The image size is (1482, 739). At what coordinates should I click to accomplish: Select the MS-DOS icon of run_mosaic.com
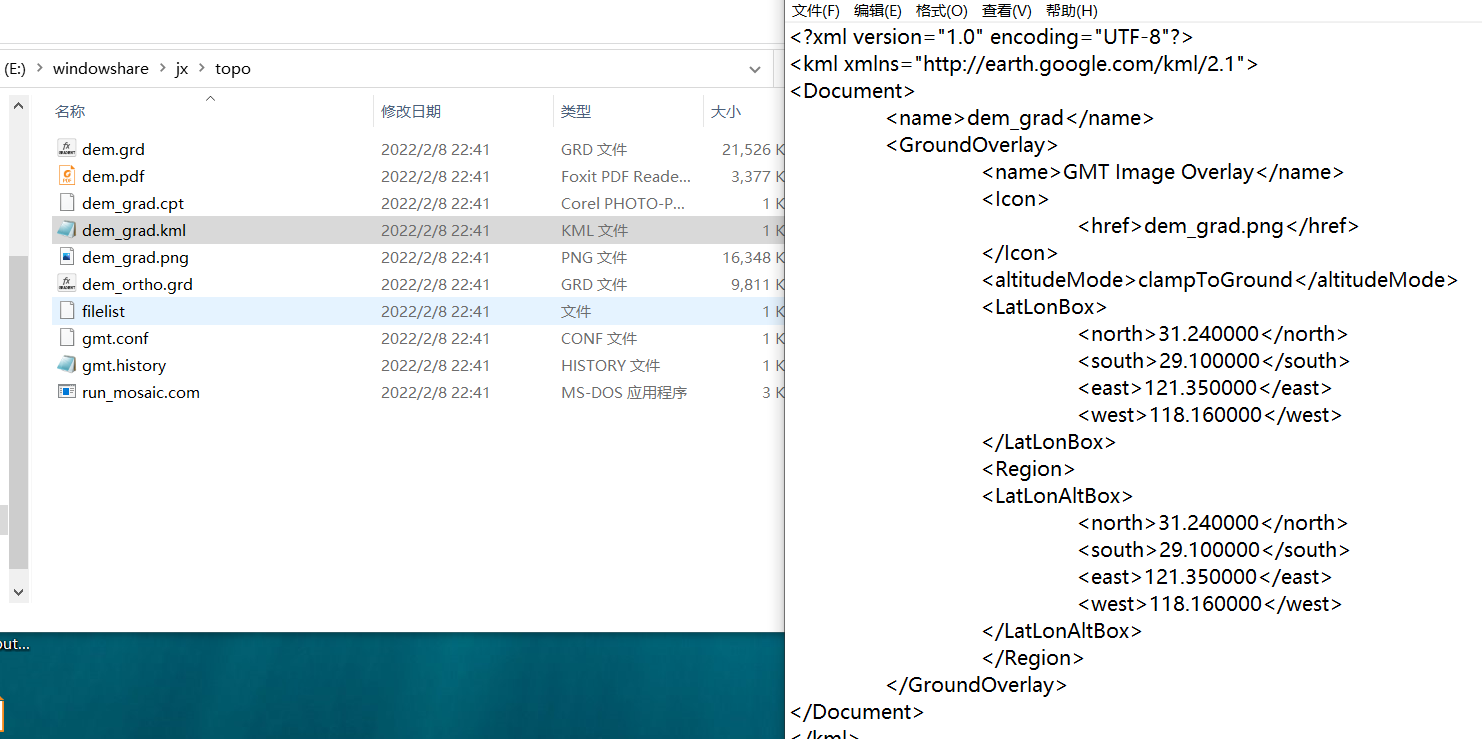[69, 392]
